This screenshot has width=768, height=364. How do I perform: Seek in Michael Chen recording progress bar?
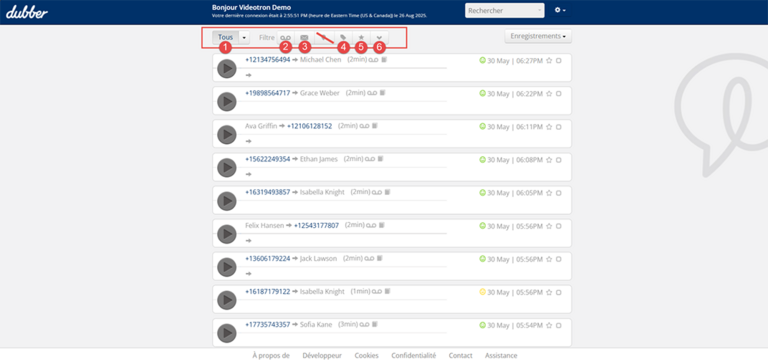(343, 68)
